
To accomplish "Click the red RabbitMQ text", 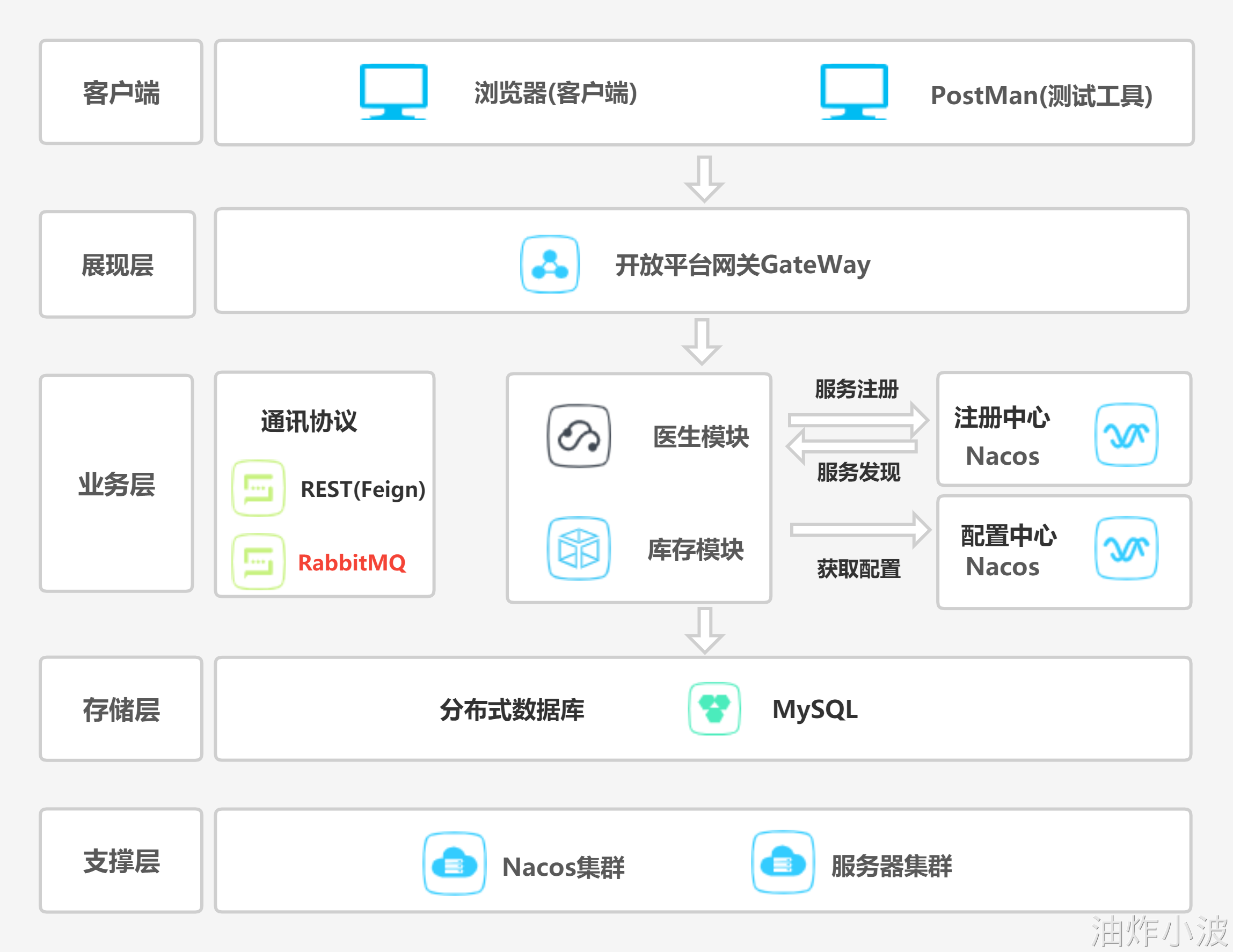I will tap(352, 562).
